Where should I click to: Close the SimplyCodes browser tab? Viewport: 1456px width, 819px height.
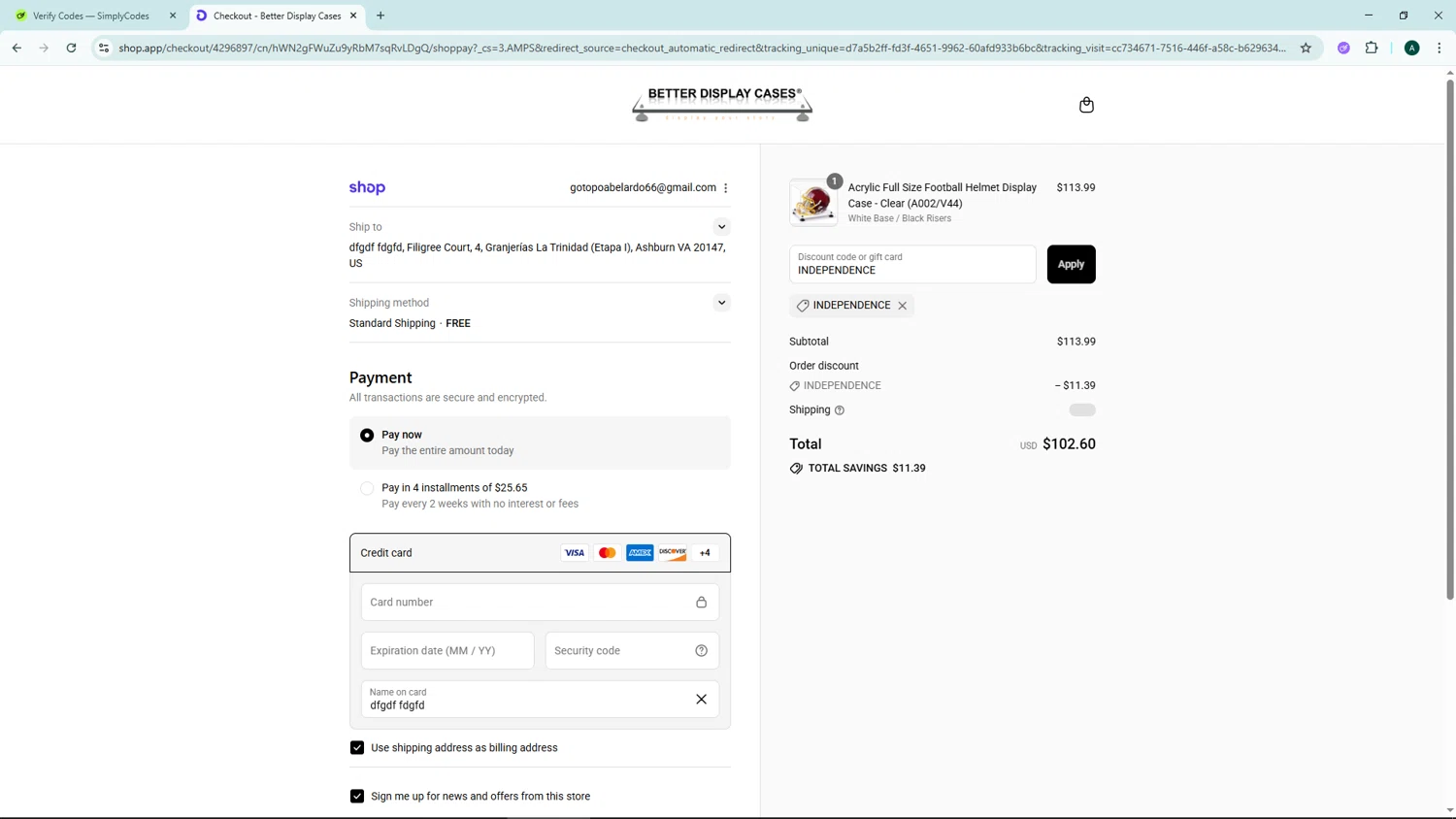(173, 16)
